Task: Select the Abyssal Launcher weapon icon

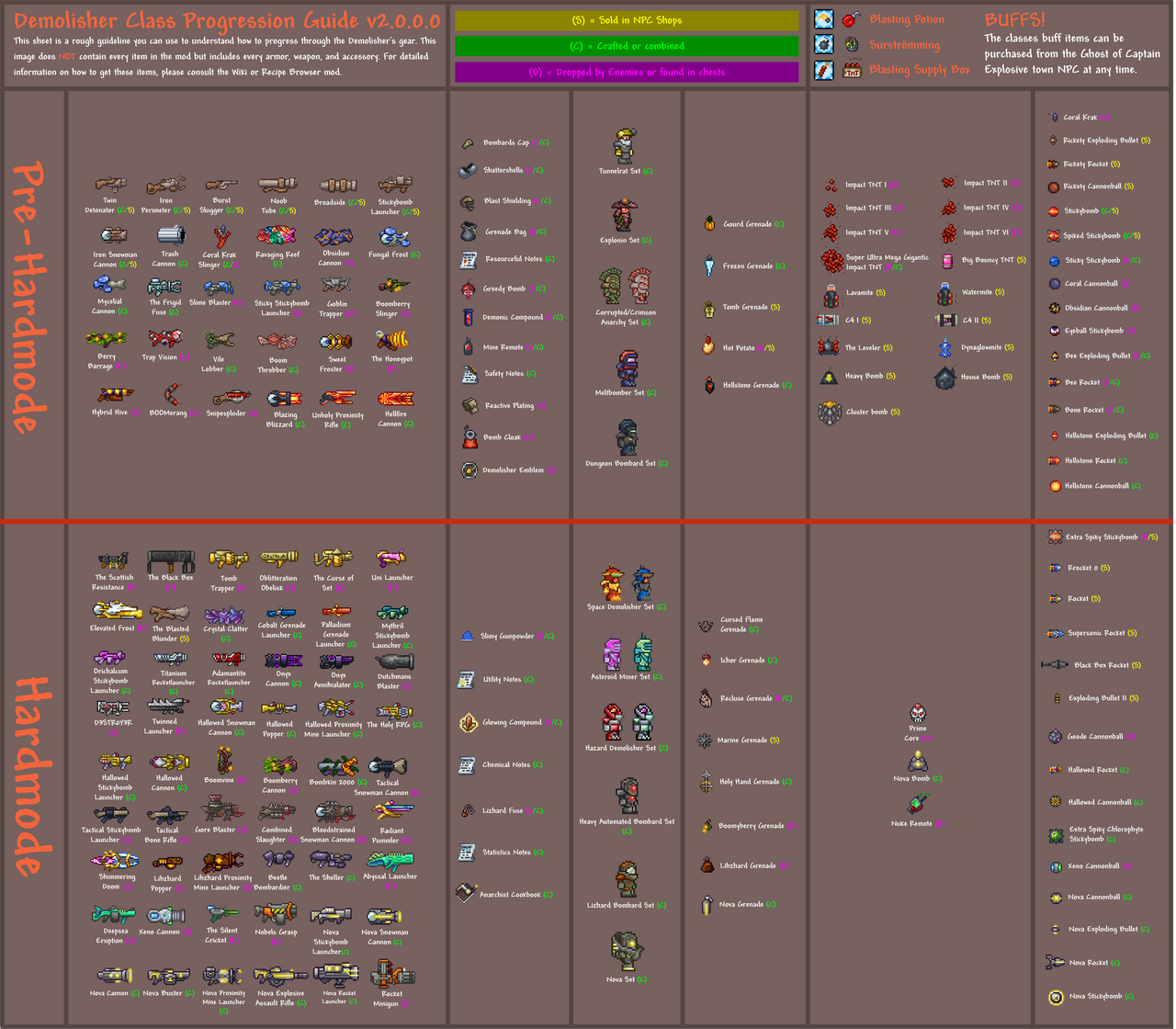Action: coord(390,860)
